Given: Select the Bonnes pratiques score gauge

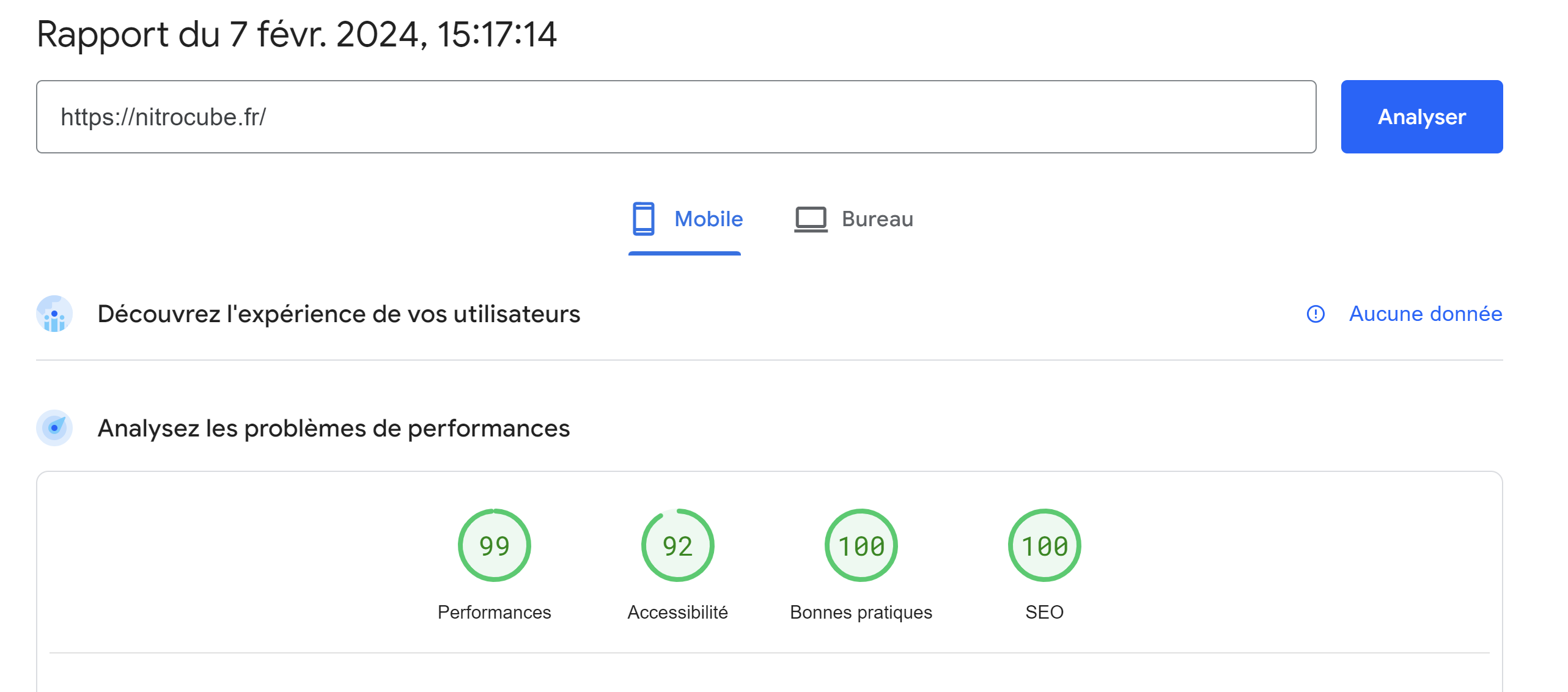Looking at the screenshot, I should (861, 545).
